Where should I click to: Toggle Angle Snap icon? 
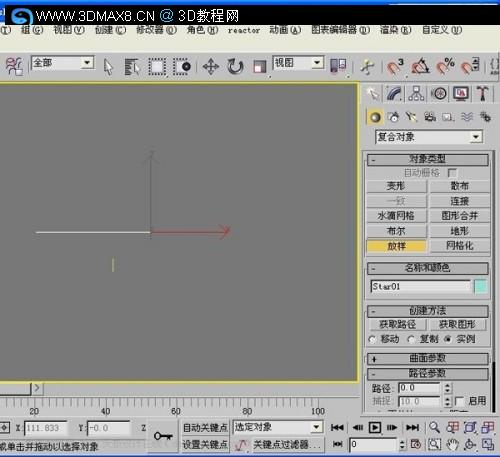tap(420, 66)
